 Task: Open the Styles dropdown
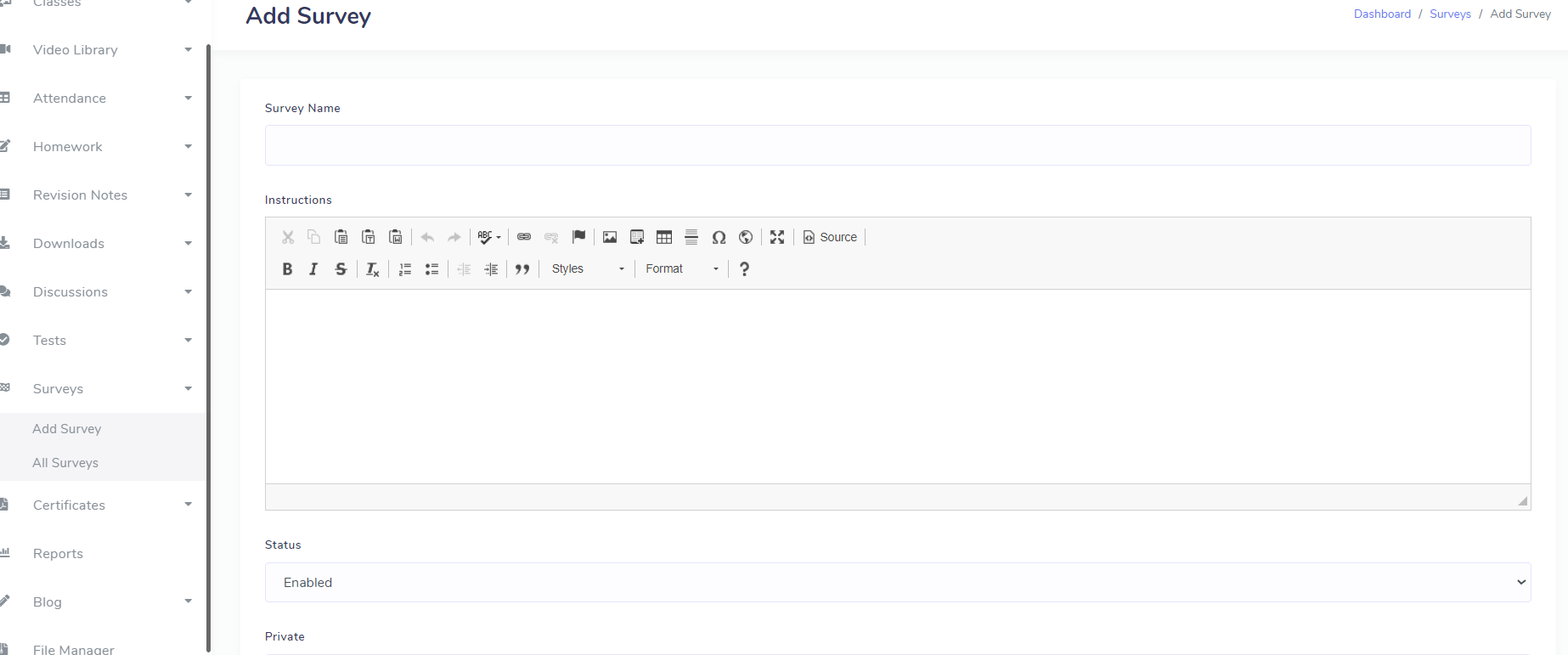coord(588,269)
